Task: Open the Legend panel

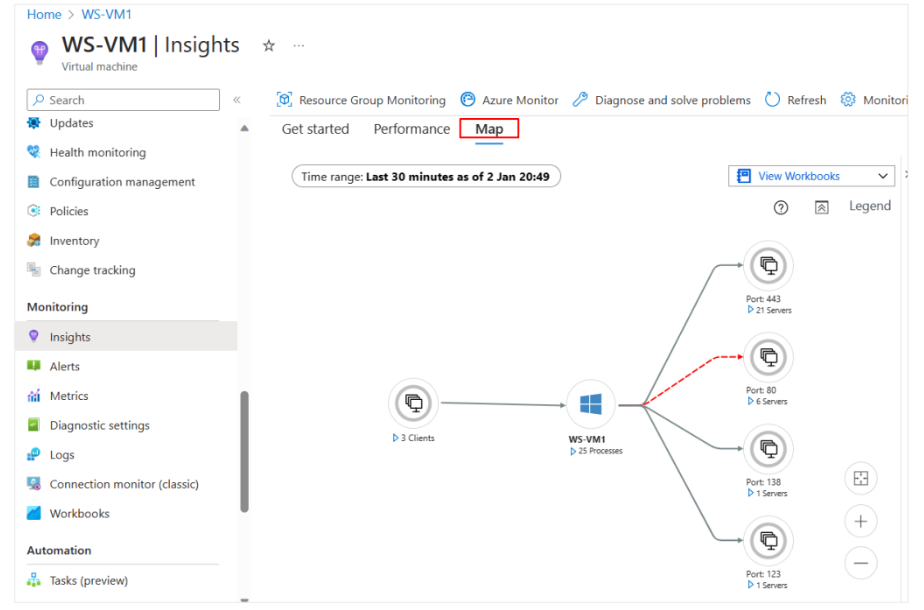Action: coord(870,206)
